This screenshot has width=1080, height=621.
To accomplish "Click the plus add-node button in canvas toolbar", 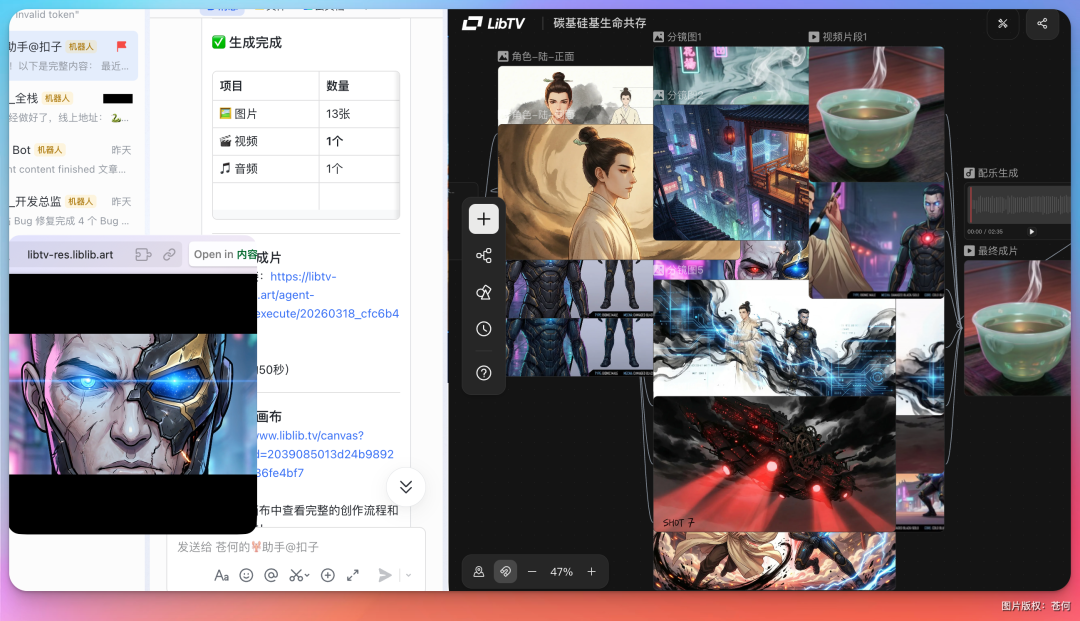I will pos(484,219).
